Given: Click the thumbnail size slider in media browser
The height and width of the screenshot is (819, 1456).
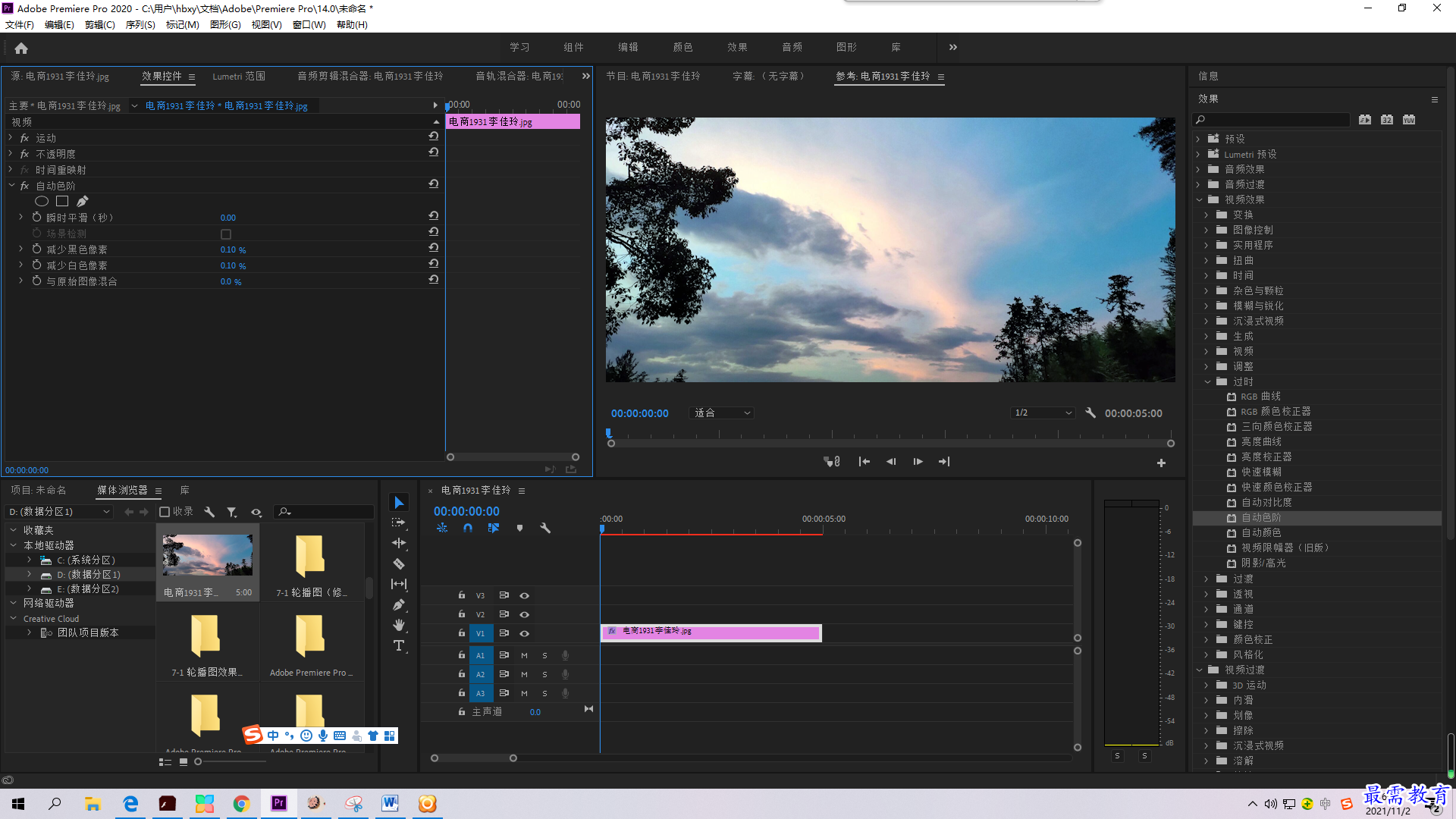Looking at the screenshot, I should (x=198, y=761).
